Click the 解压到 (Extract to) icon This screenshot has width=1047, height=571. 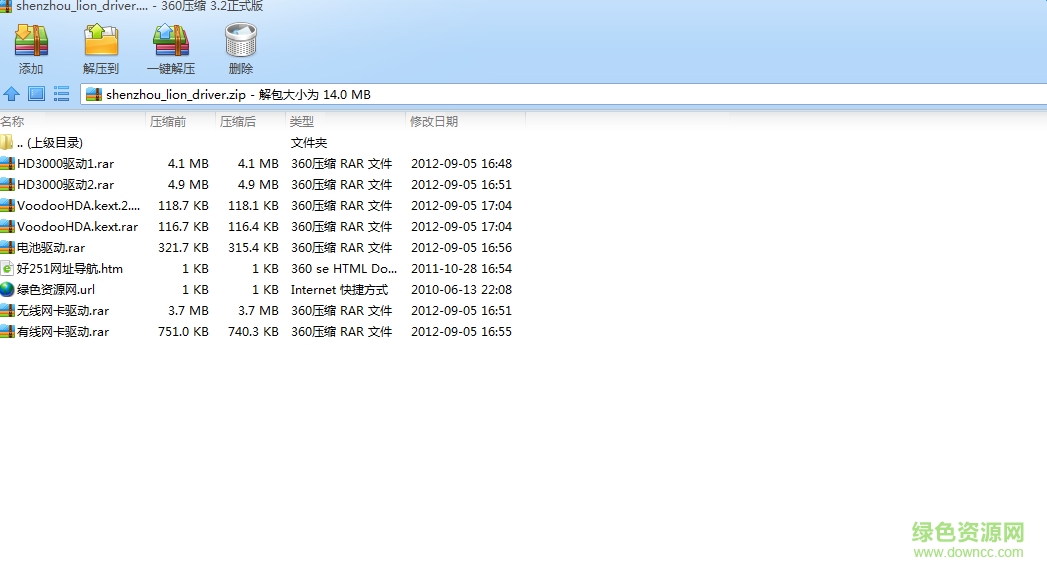101,41
